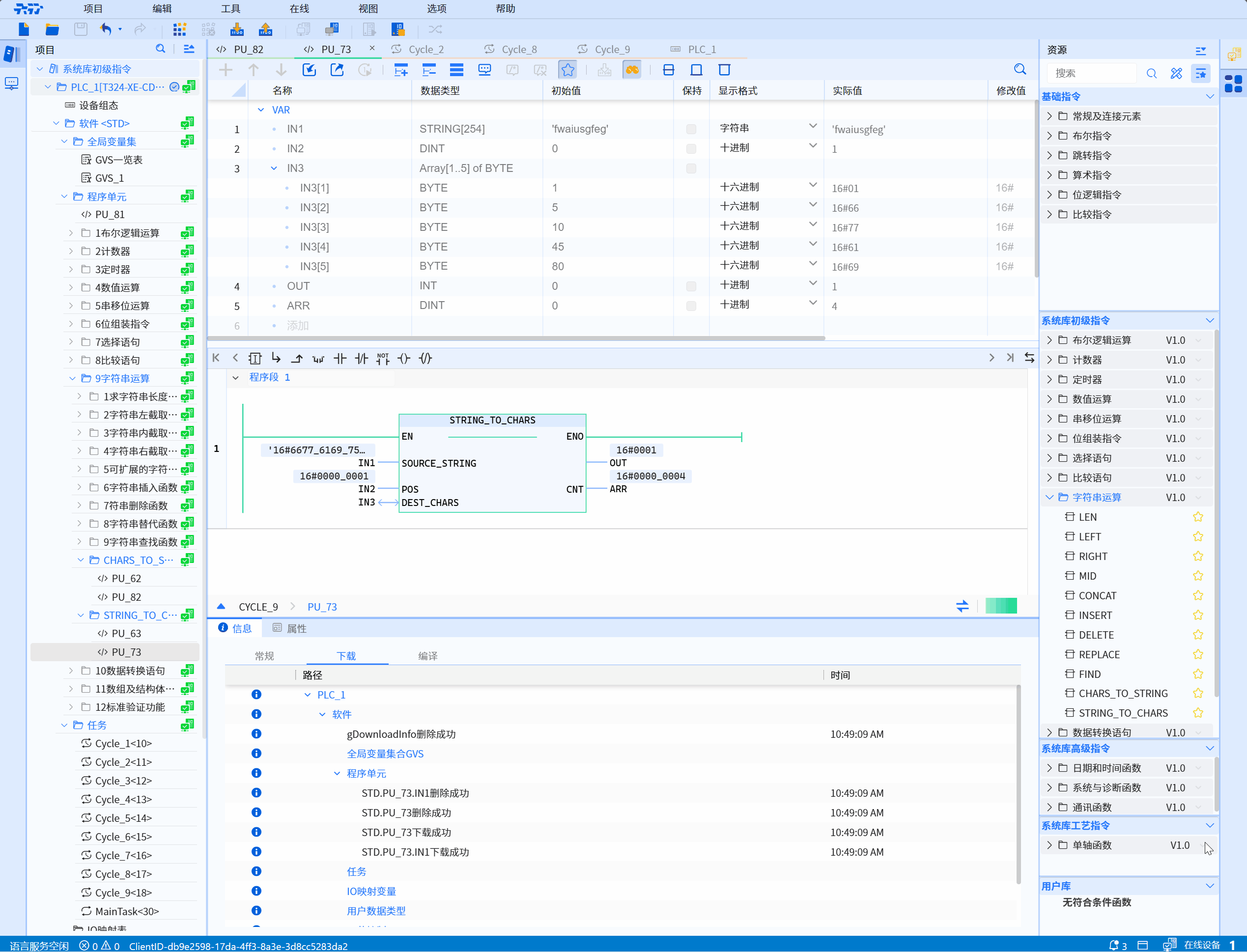This screenshot has width=1247, height=952.
Task: Star the STRING_TO_CHARS instruction as favorite
Action: (x=1198, y=713)
